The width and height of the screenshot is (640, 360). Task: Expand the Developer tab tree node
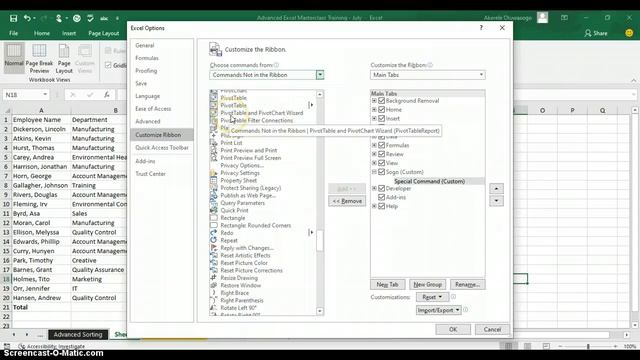374,188
